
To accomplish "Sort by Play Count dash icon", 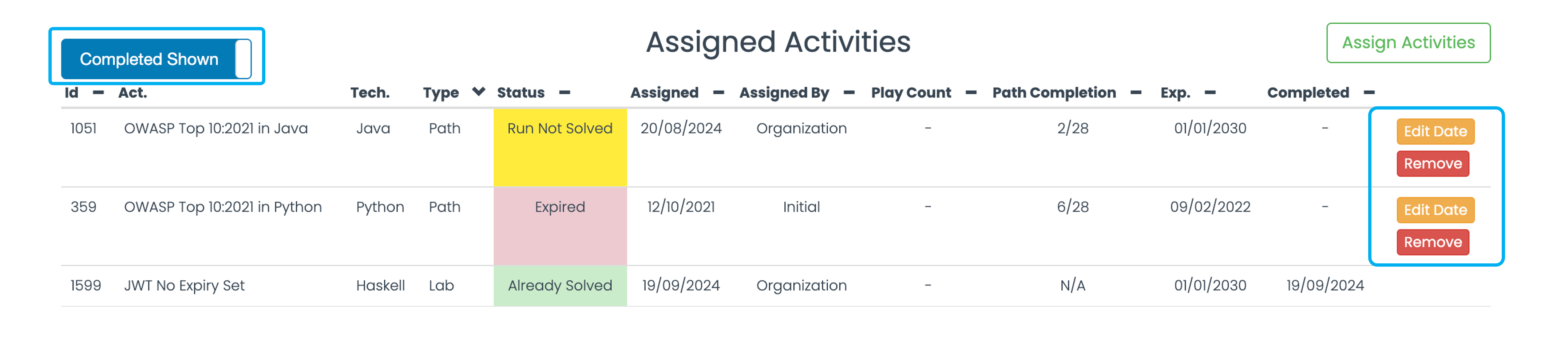I will (x=971, y=93).
